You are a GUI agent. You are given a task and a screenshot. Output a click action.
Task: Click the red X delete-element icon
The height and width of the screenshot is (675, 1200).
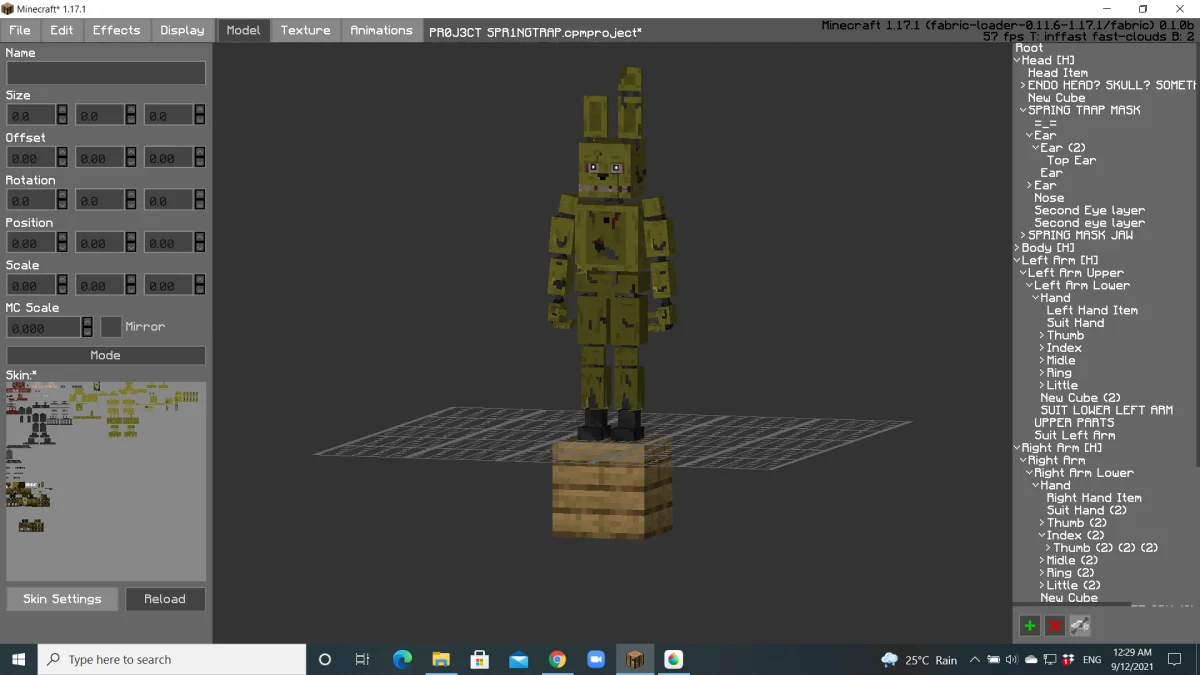pyautogui.click(x=1054, y=626)
